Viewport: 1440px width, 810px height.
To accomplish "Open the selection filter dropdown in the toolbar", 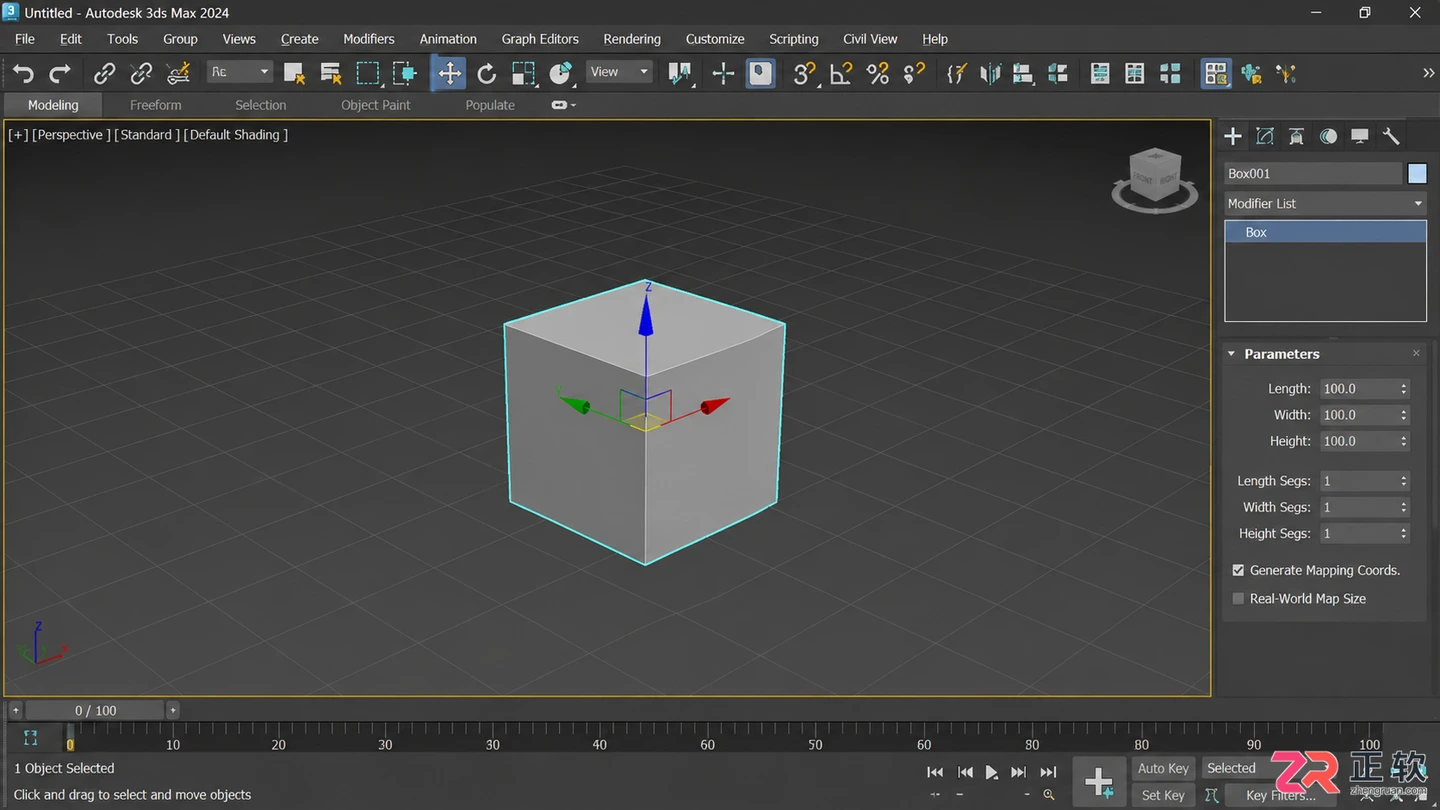I will [x=240, y=72].
